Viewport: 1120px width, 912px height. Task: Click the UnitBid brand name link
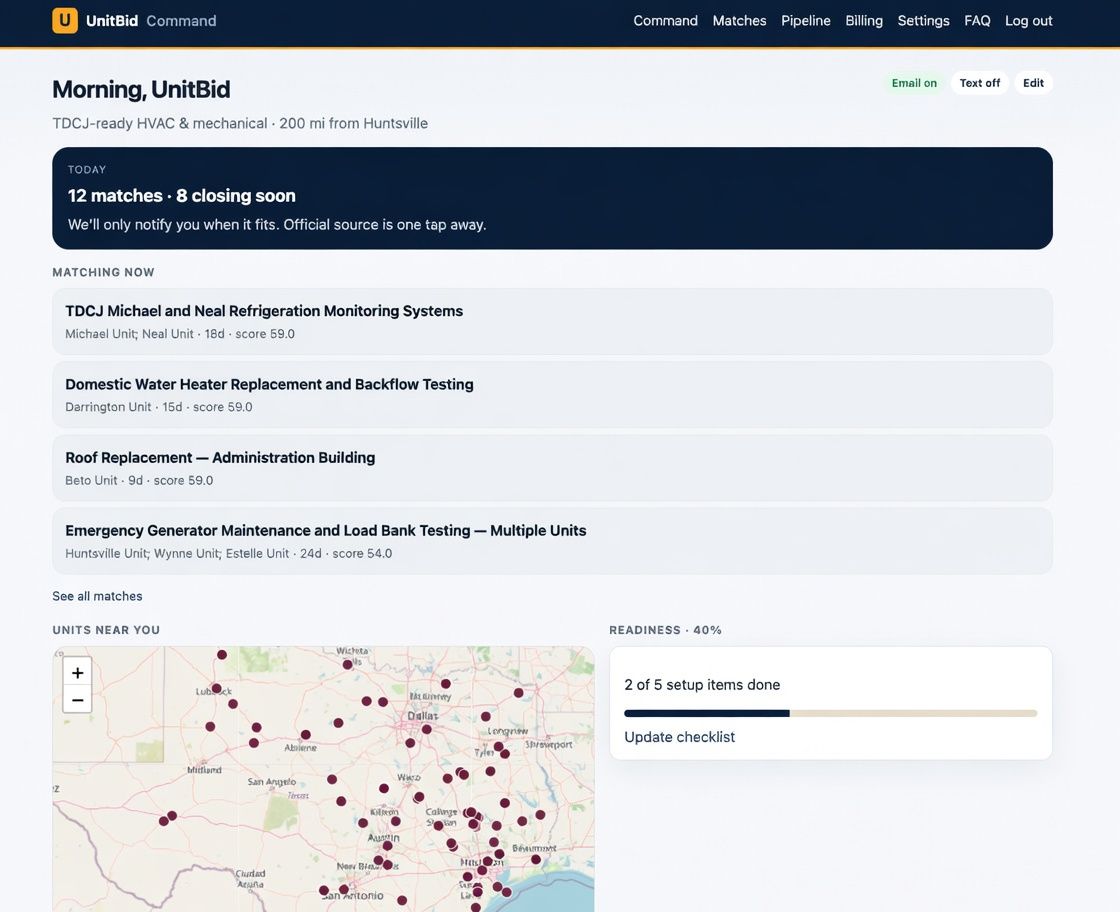[x=111, y=21]
